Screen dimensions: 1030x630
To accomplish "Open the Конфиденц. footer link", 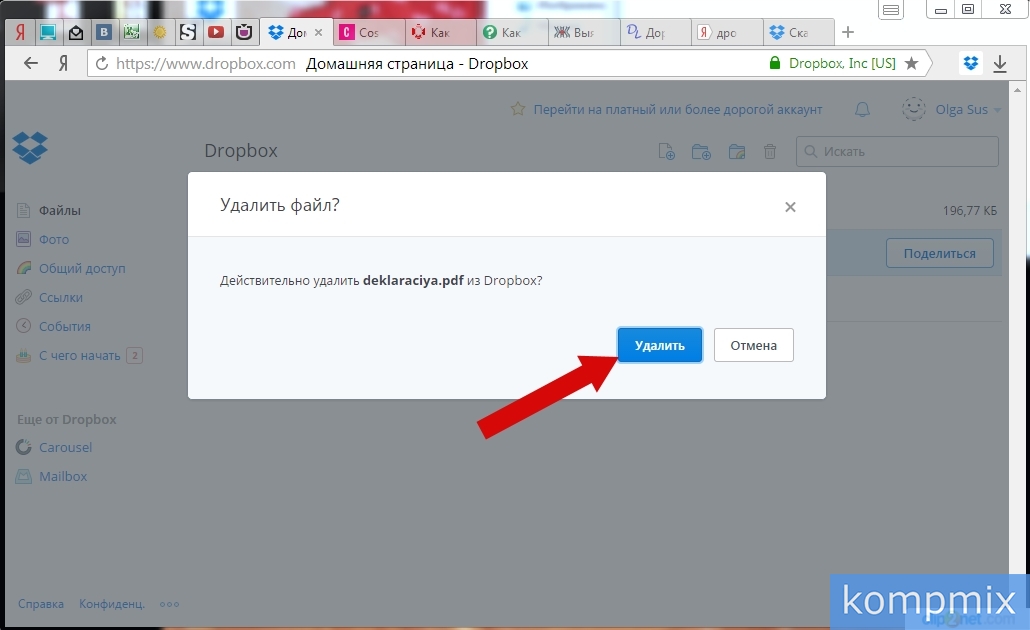I will [112, 604].
